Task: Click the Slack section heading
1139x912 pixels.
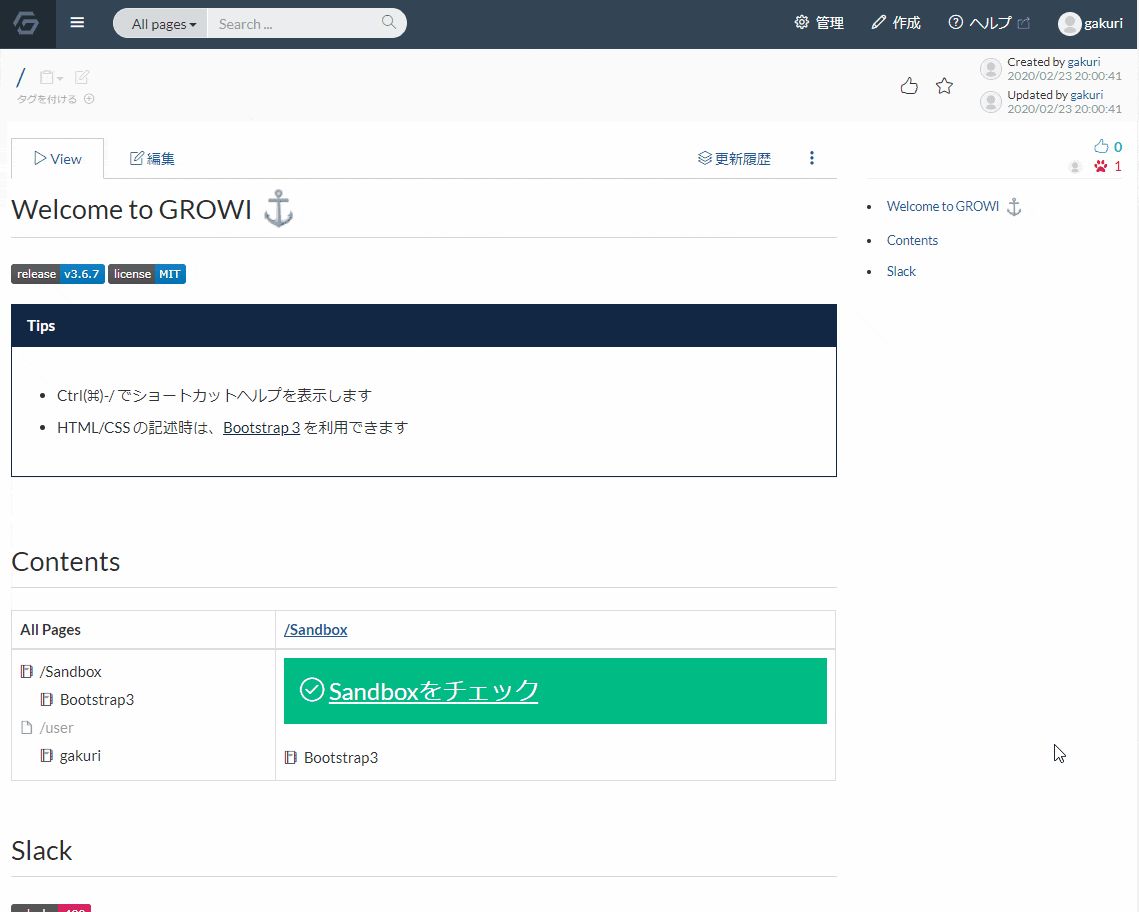Action: 41,850
